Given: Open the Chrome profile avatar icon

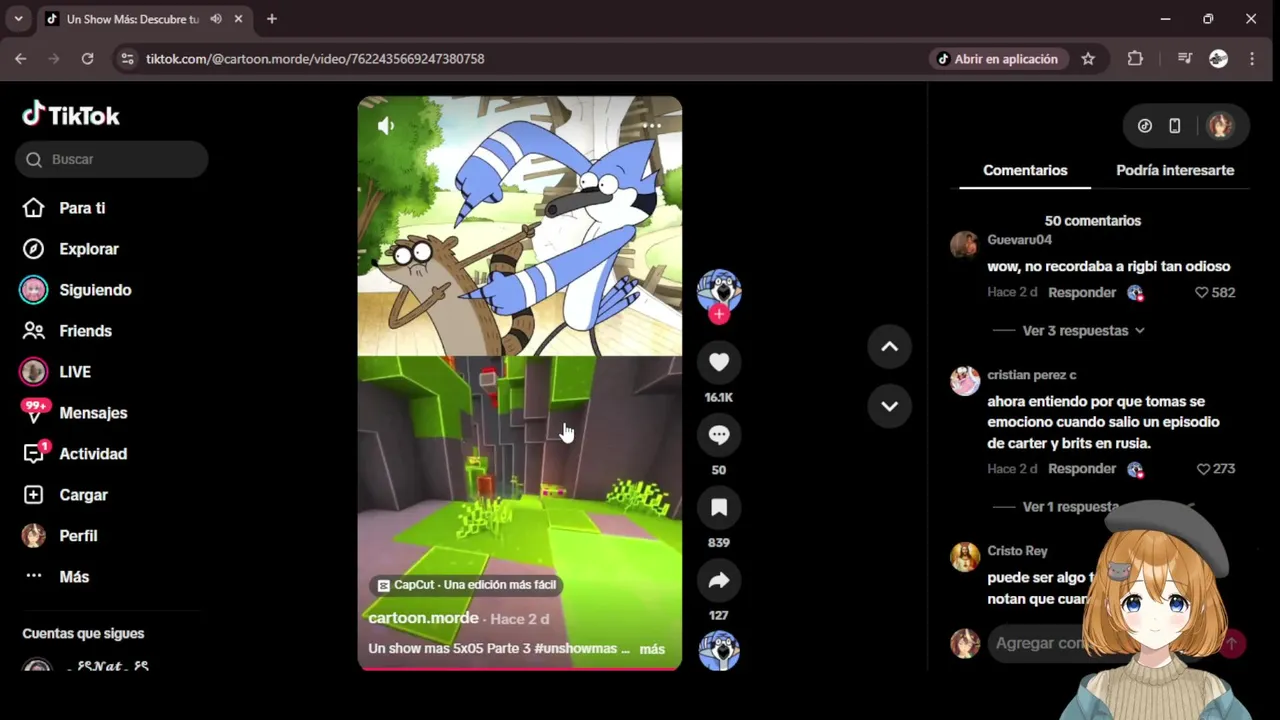Looking at the screenshot, I should pyautogui.click(x=1218, y=59).
